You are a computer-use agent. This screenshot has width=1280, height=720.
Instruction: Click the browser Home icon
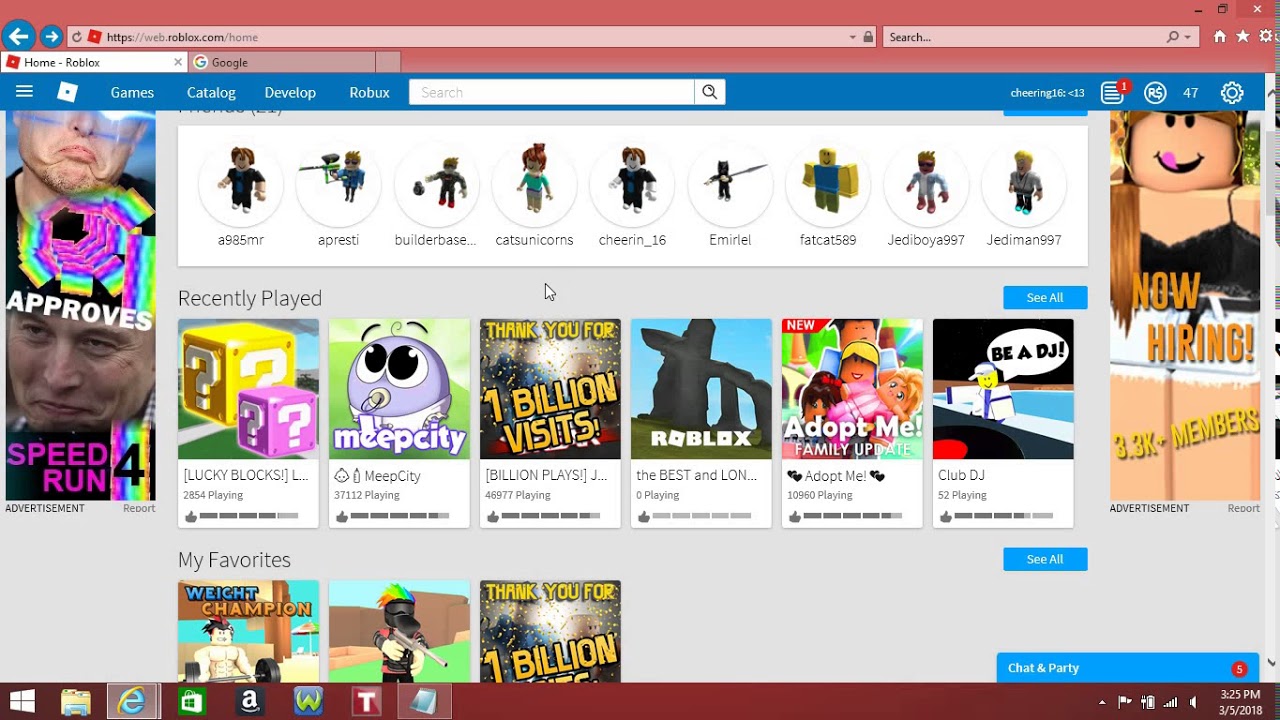tap(1219, 36)
